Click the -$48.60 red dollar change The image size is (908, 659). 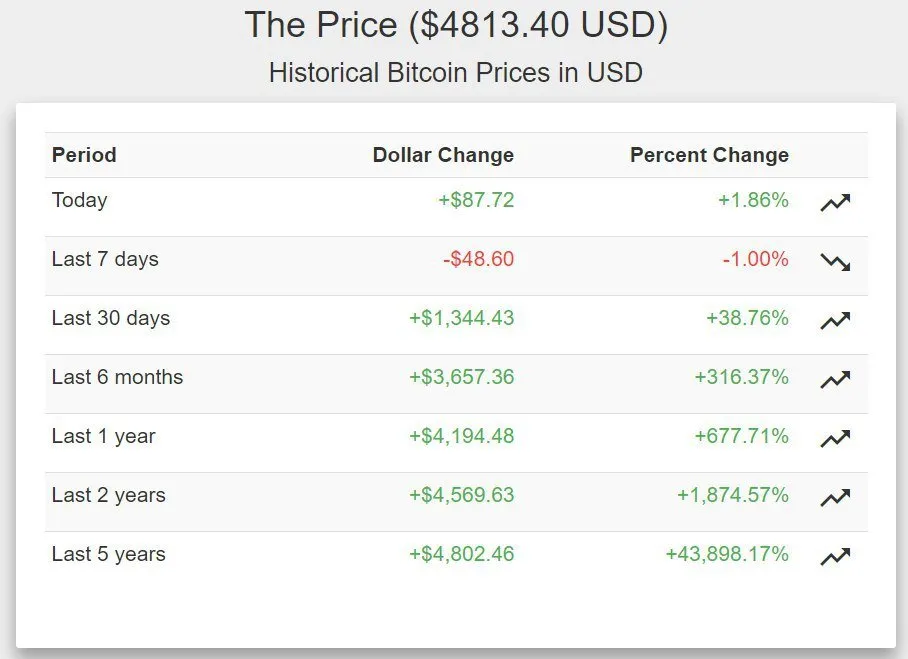pos(478,259)
